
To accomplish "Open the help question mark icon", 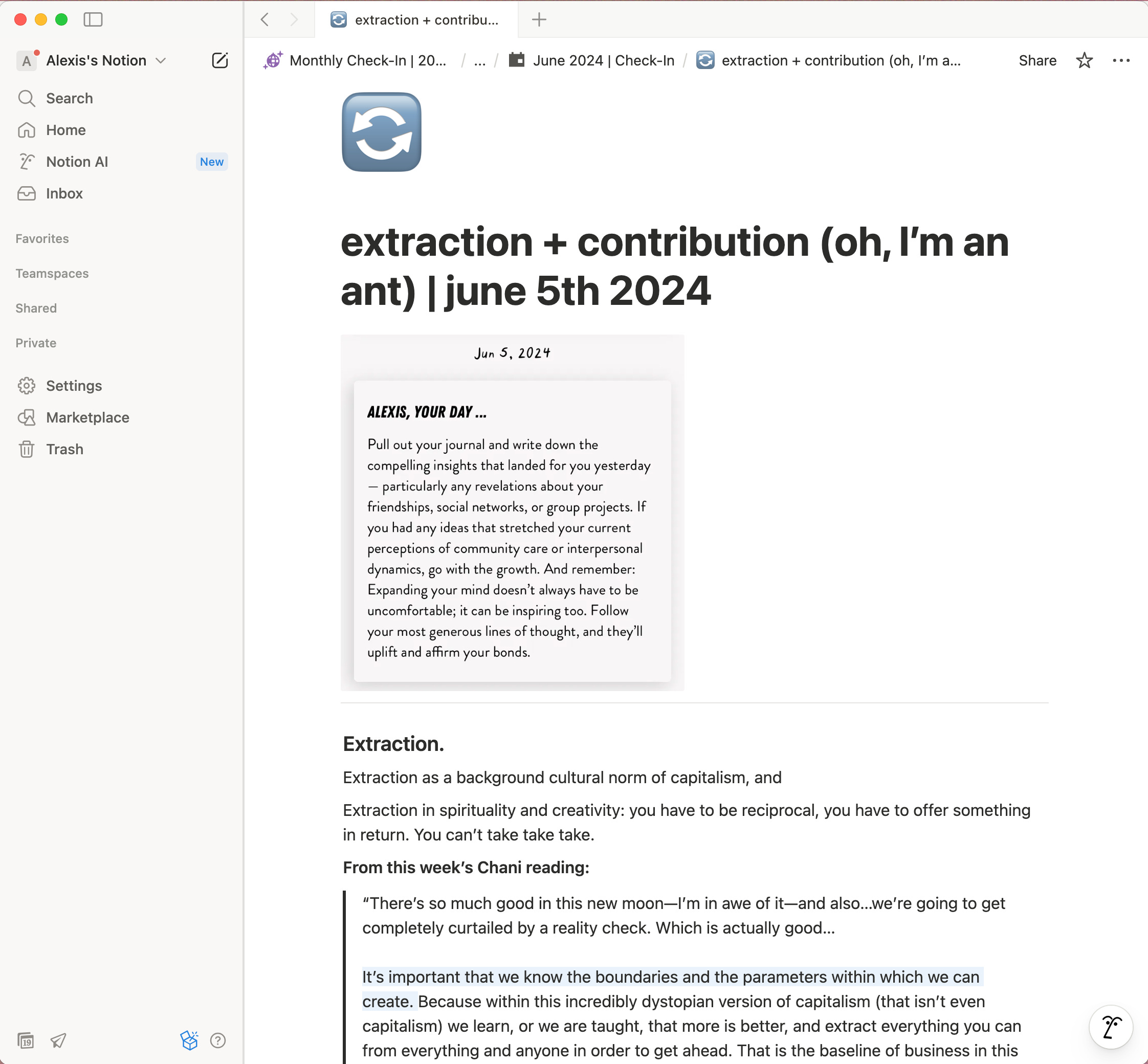I will click(x=217, y=1040).
